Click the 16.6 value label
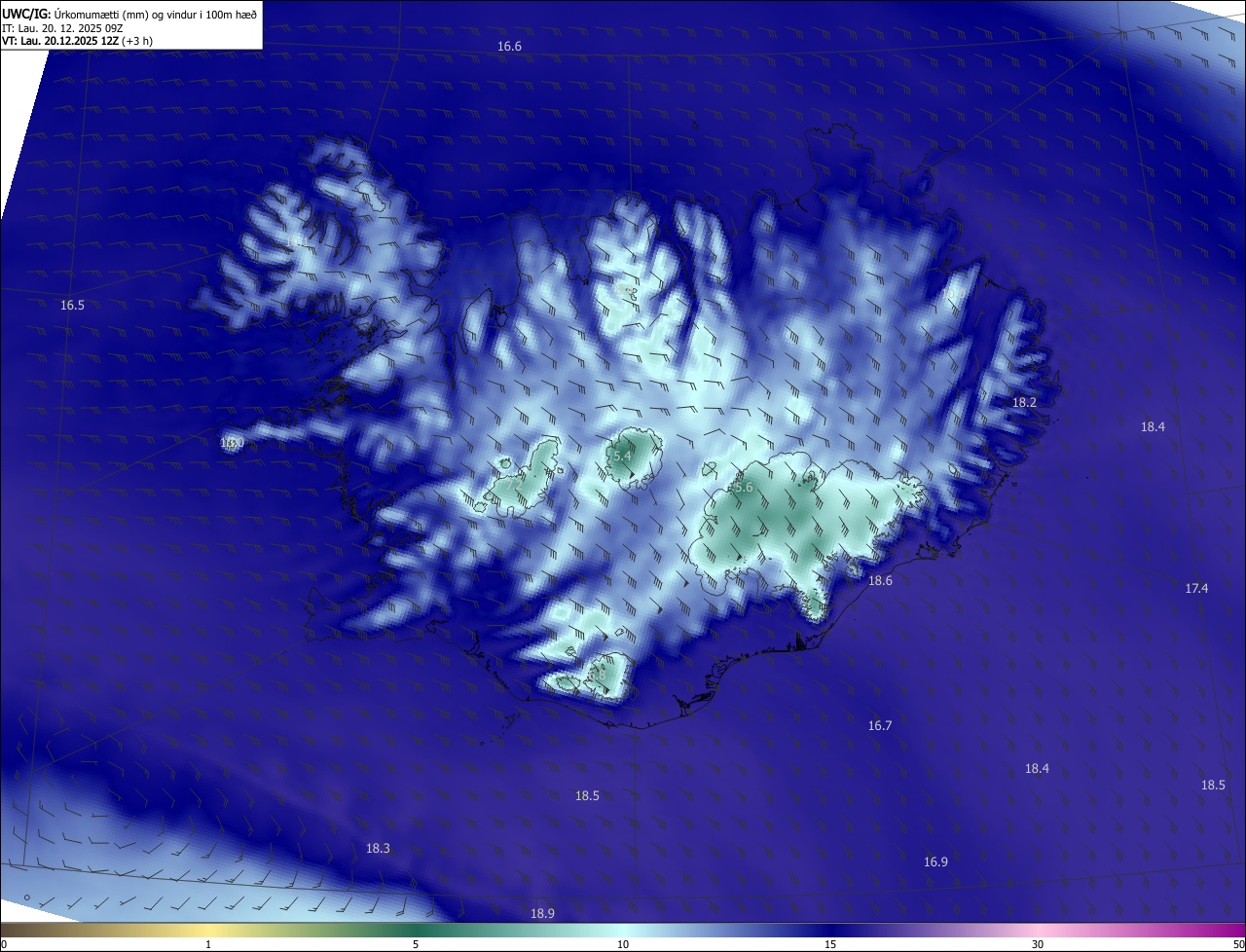This screenshot has width=1246, height=952. [509, 47]
